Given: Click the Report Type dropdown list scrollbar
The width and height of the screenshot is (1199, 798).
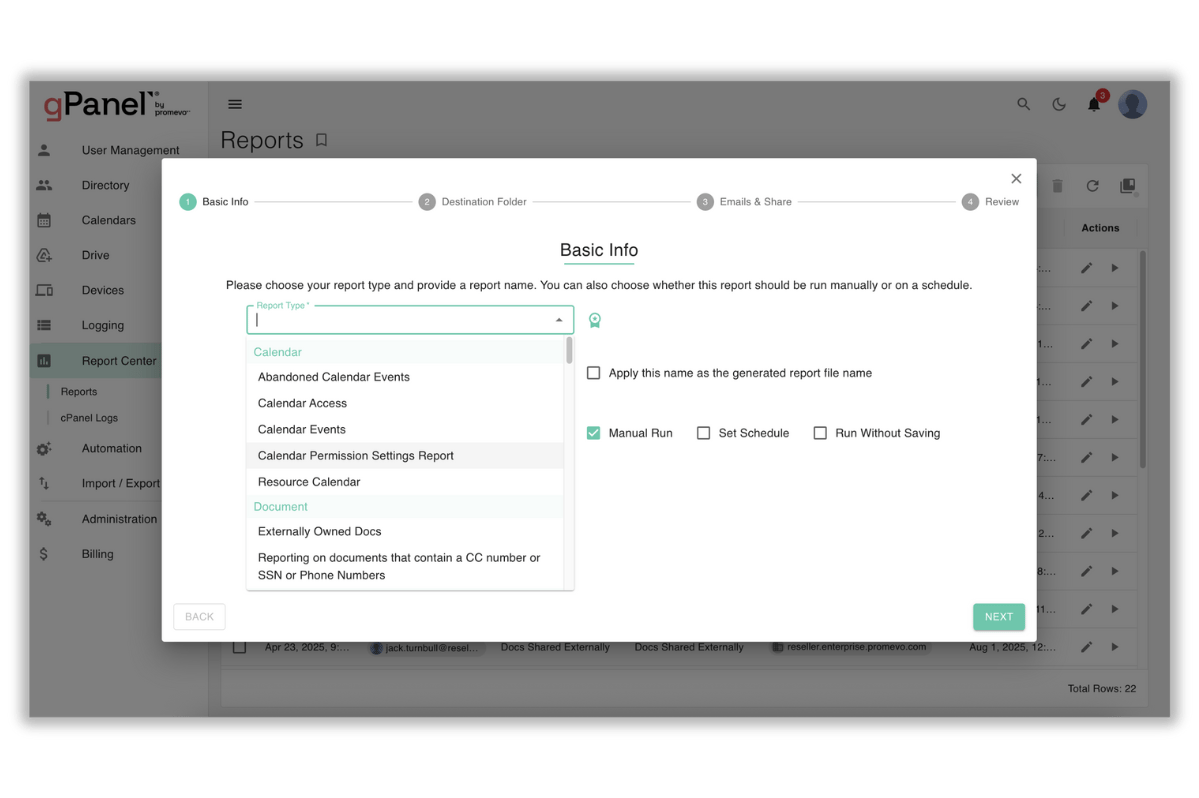Looking at the screenshot, I should point(569,351).
